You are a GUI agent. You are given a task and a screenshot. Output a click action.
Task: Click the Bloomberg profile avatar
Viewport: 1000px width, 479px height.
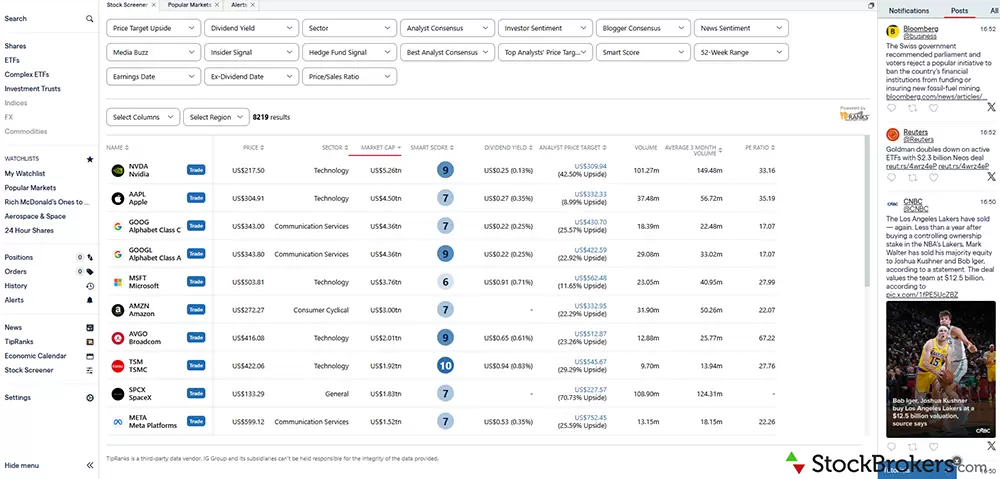coord(893,31)
